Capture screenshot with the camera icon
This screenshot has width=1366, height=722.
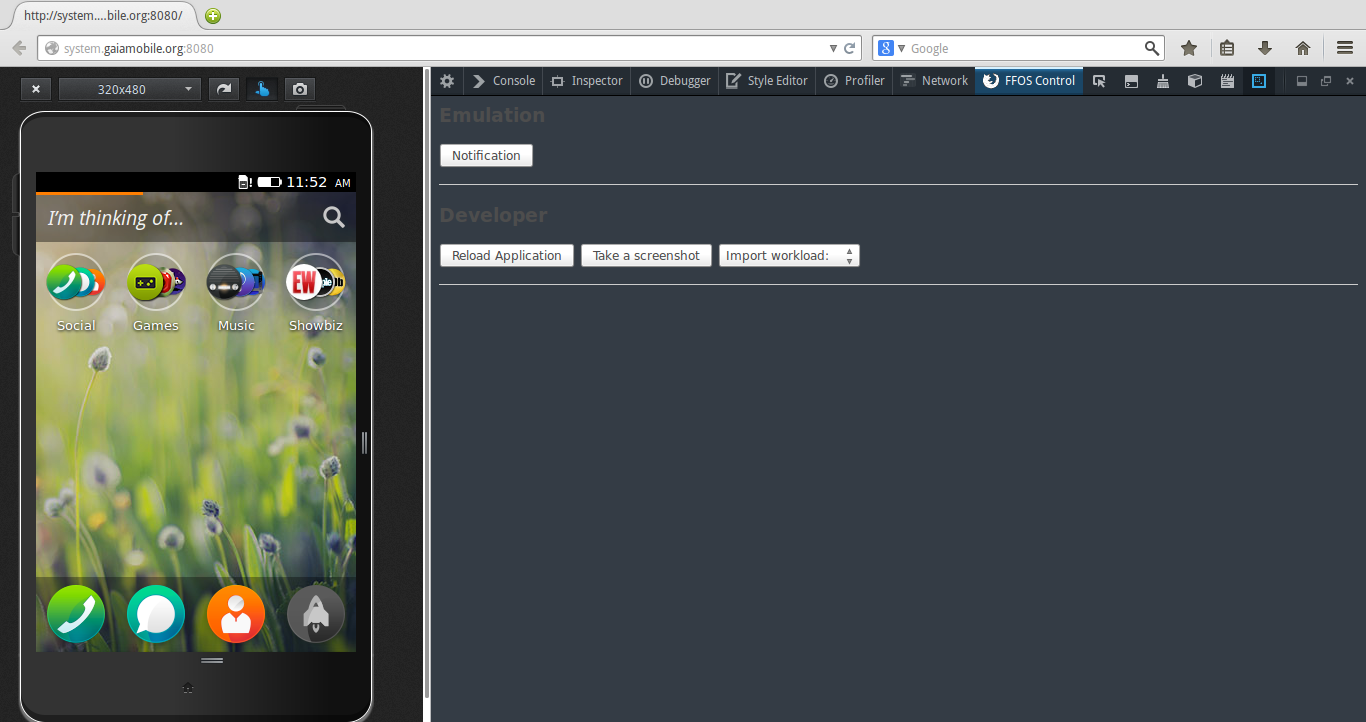299,88
